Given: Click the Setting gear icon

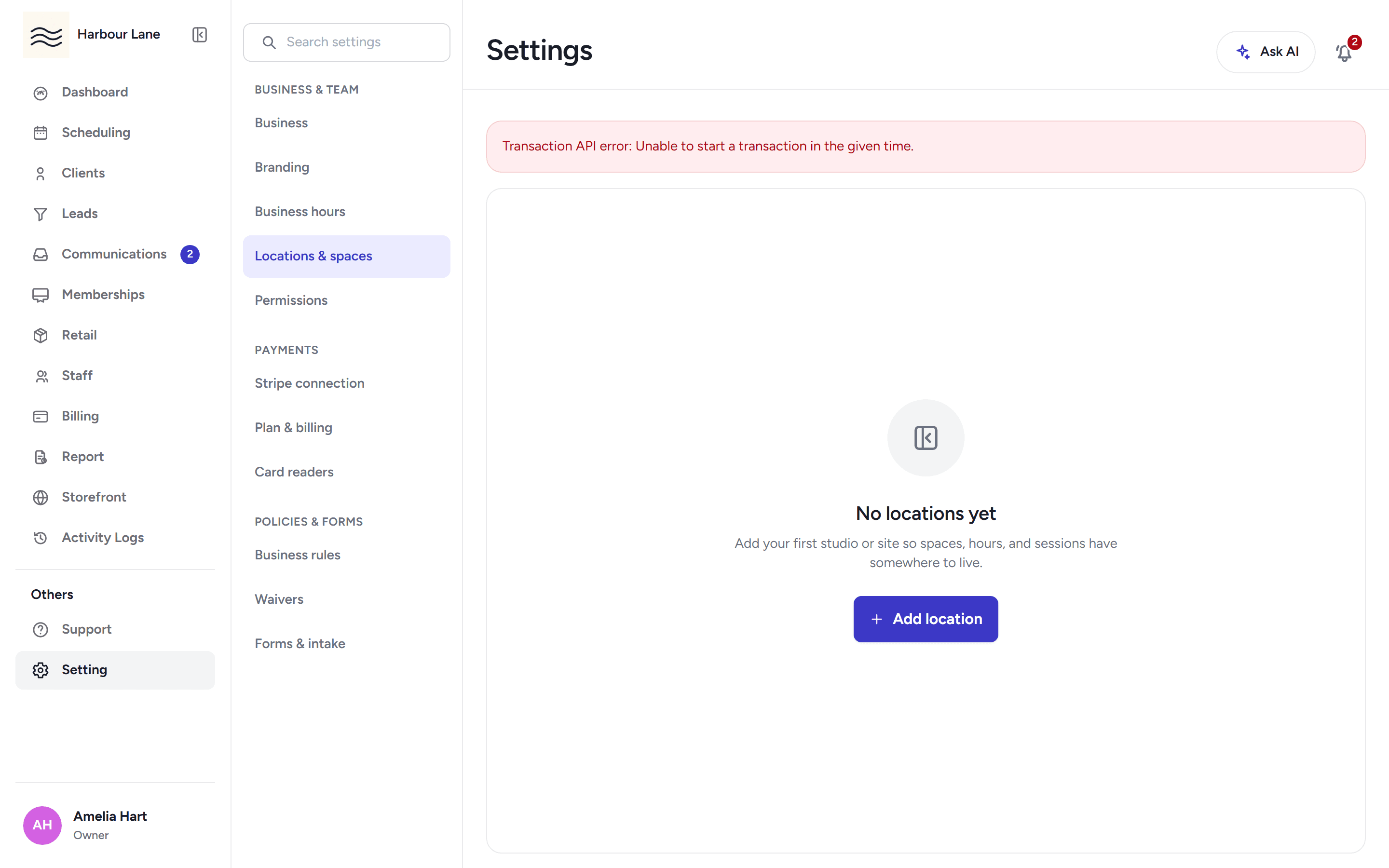Looking at the screenshot, I should (40, 670).
